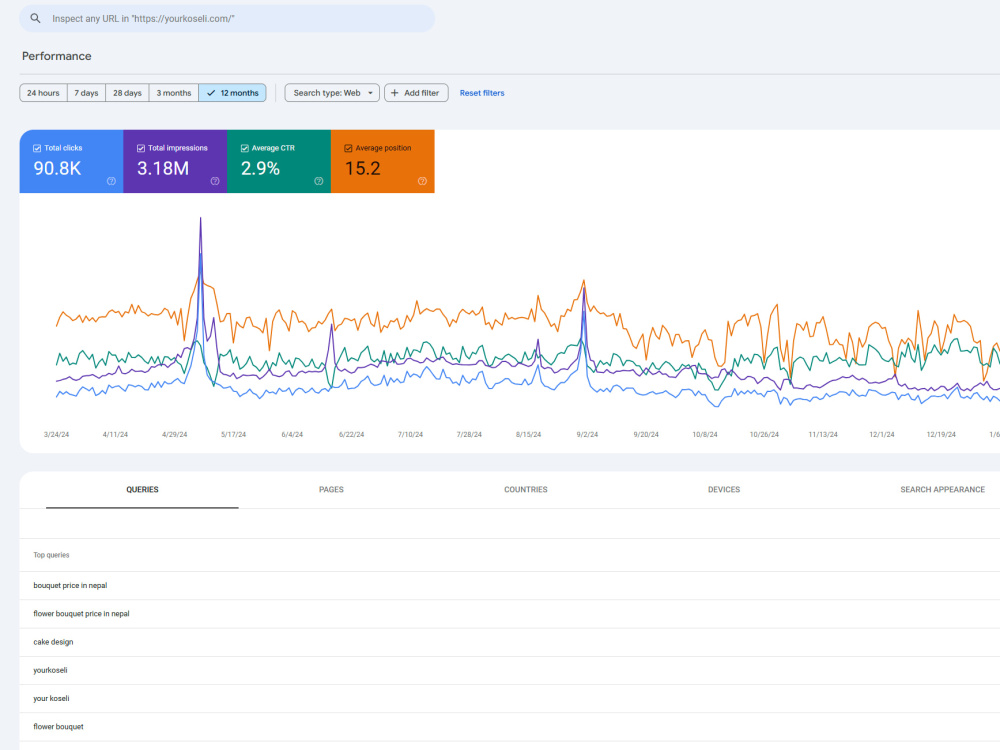1000x750 pixels.
Task: Click plus icon on Add filter
Action: 395,93
